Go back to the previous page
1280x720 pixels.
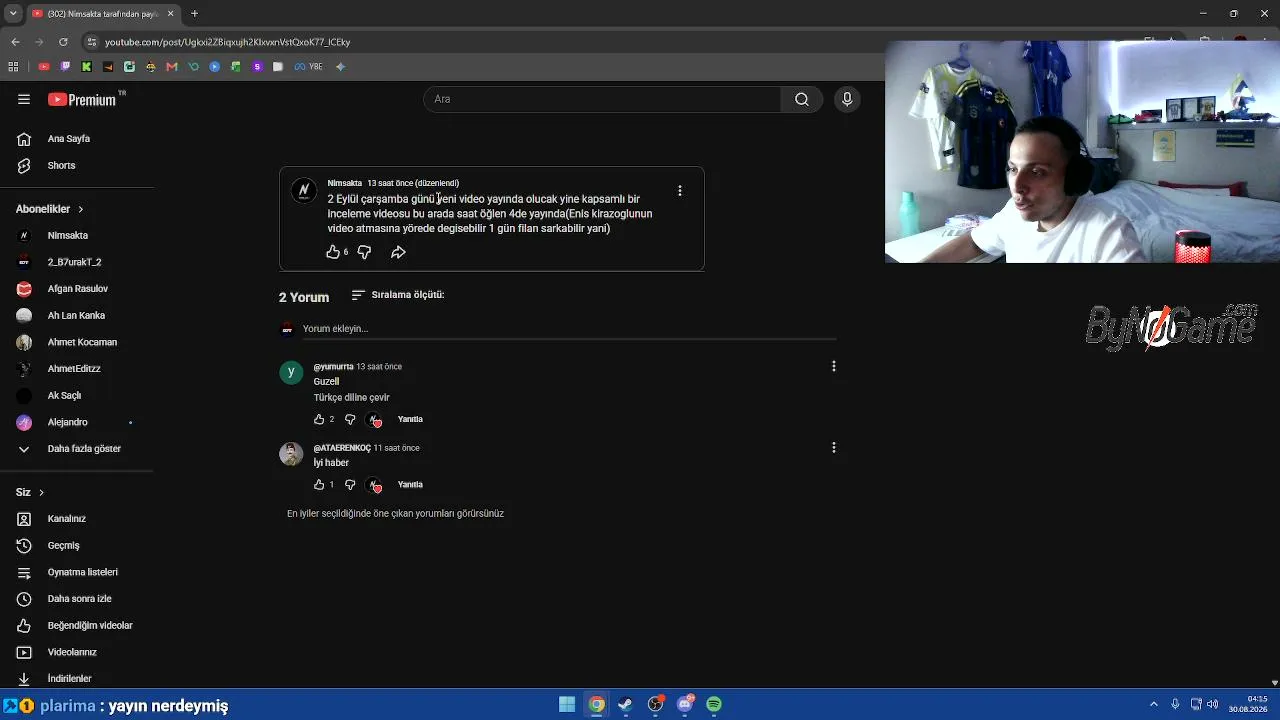(15, 42)
